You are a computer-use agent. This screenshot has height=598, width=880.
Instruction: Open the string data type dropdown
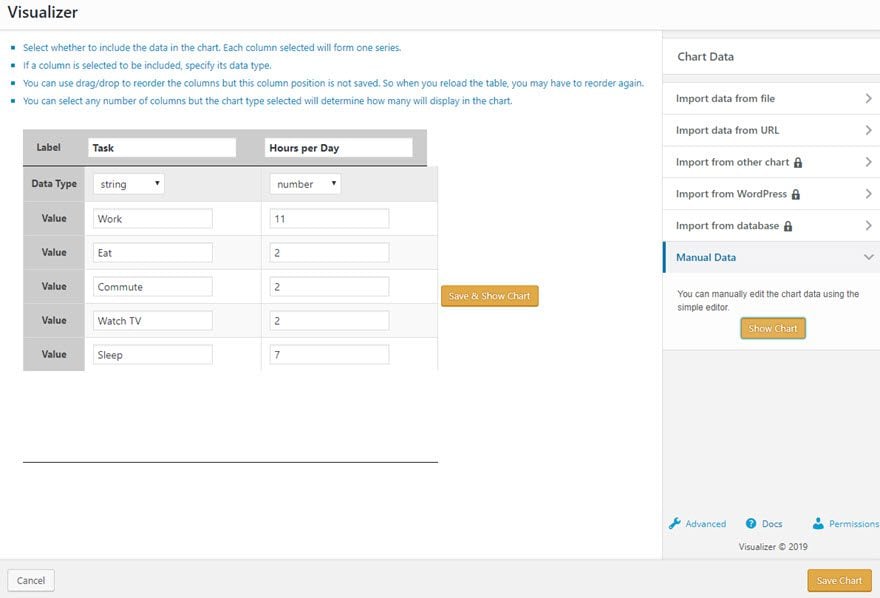pyautogui.click(x=128, y=184)
